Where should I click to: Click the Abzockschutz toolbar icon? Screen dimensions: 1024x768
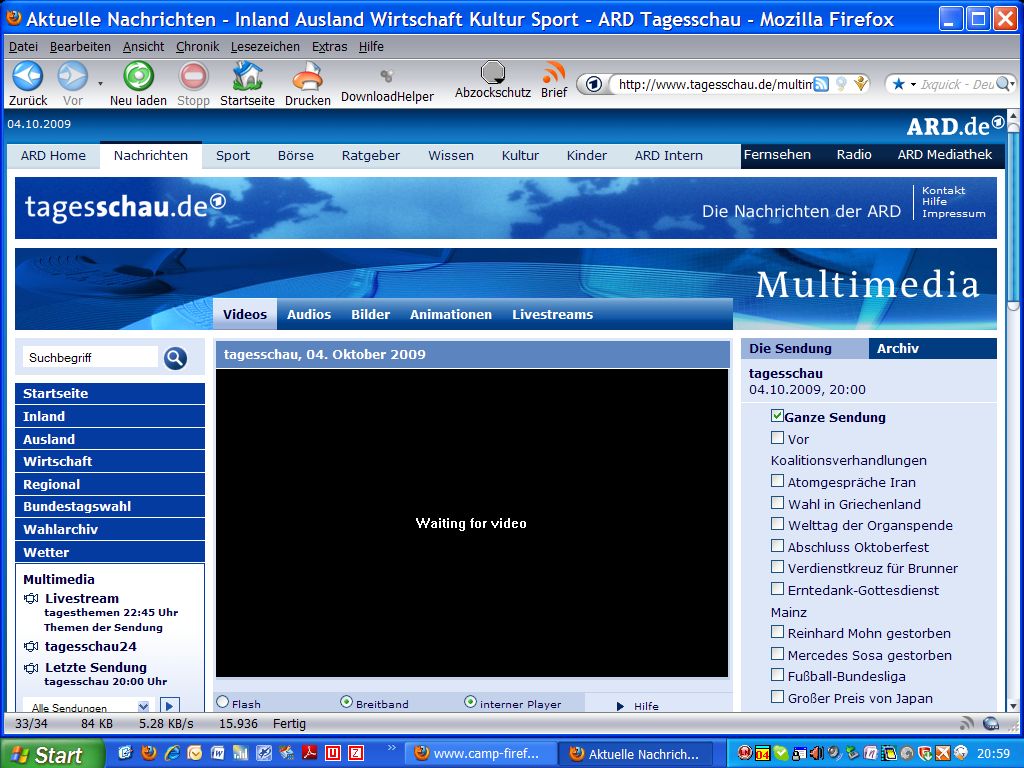493,72
